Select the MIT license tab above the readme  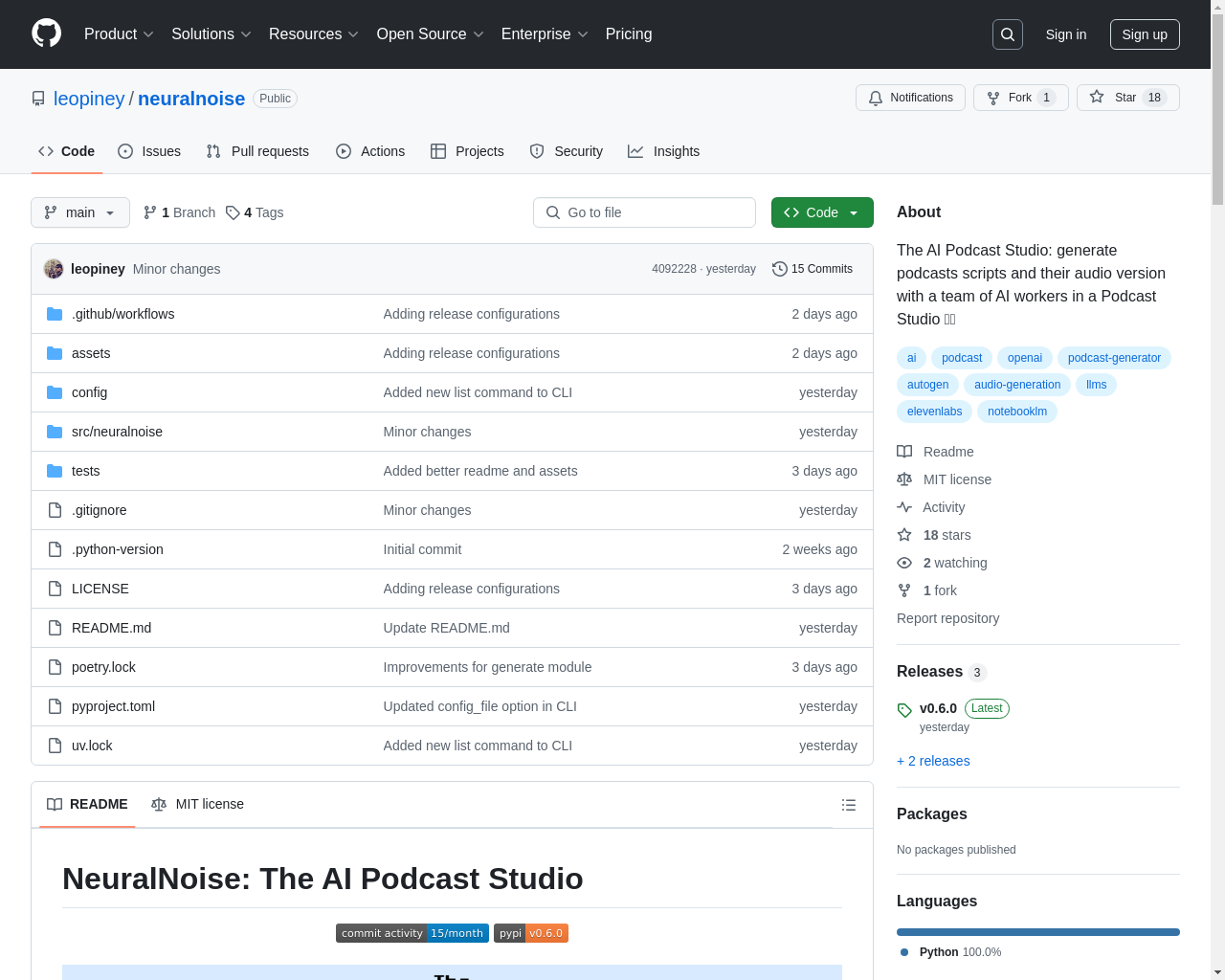coord(198,804)
